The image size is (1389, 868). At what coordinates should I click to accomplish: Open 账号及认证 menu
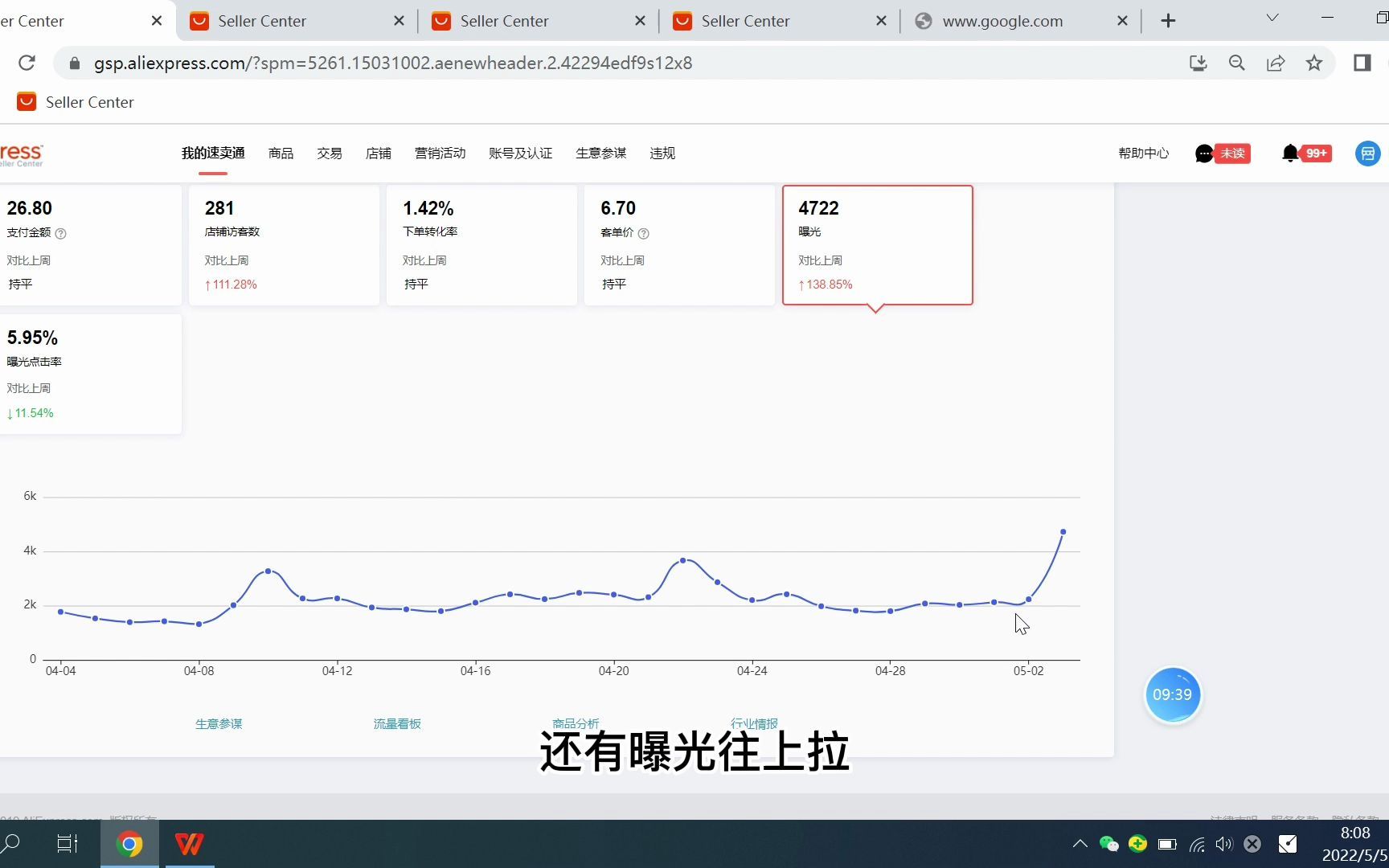[x=521, y=154]
